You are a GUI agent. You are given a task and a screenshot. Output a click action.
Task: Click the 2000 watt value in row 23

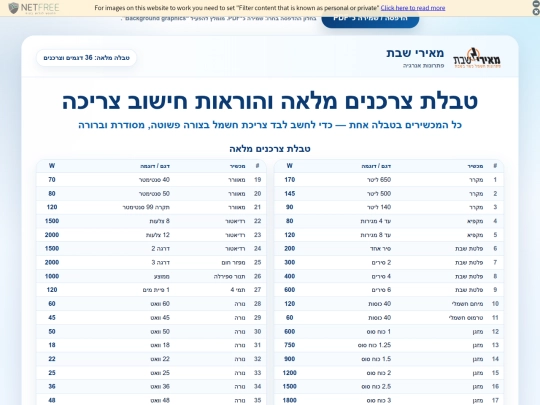point(52,235)
